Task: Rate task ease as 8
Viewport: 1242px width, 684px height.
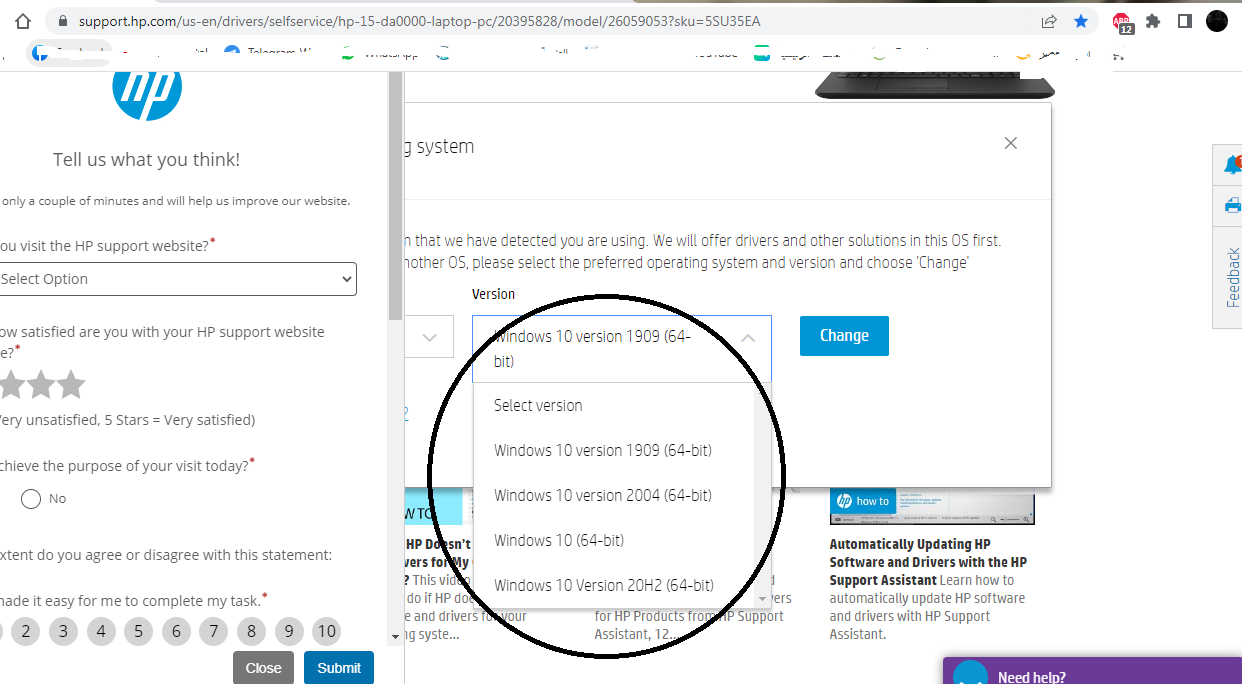Action: (x=252, y=631)
